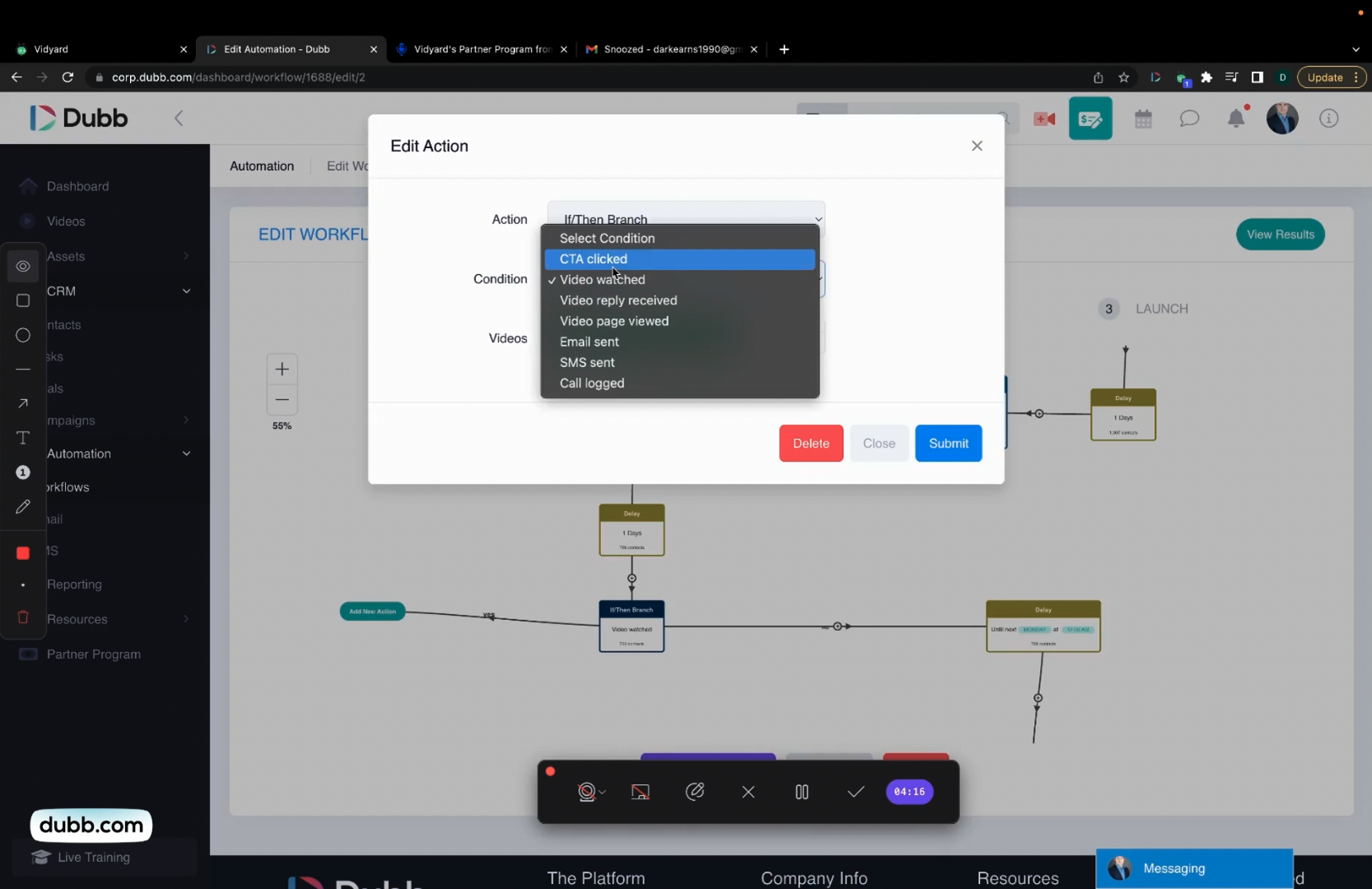Select the text annotation tool
Viewport: 1372px width, 889px height.
coord(23,438)
